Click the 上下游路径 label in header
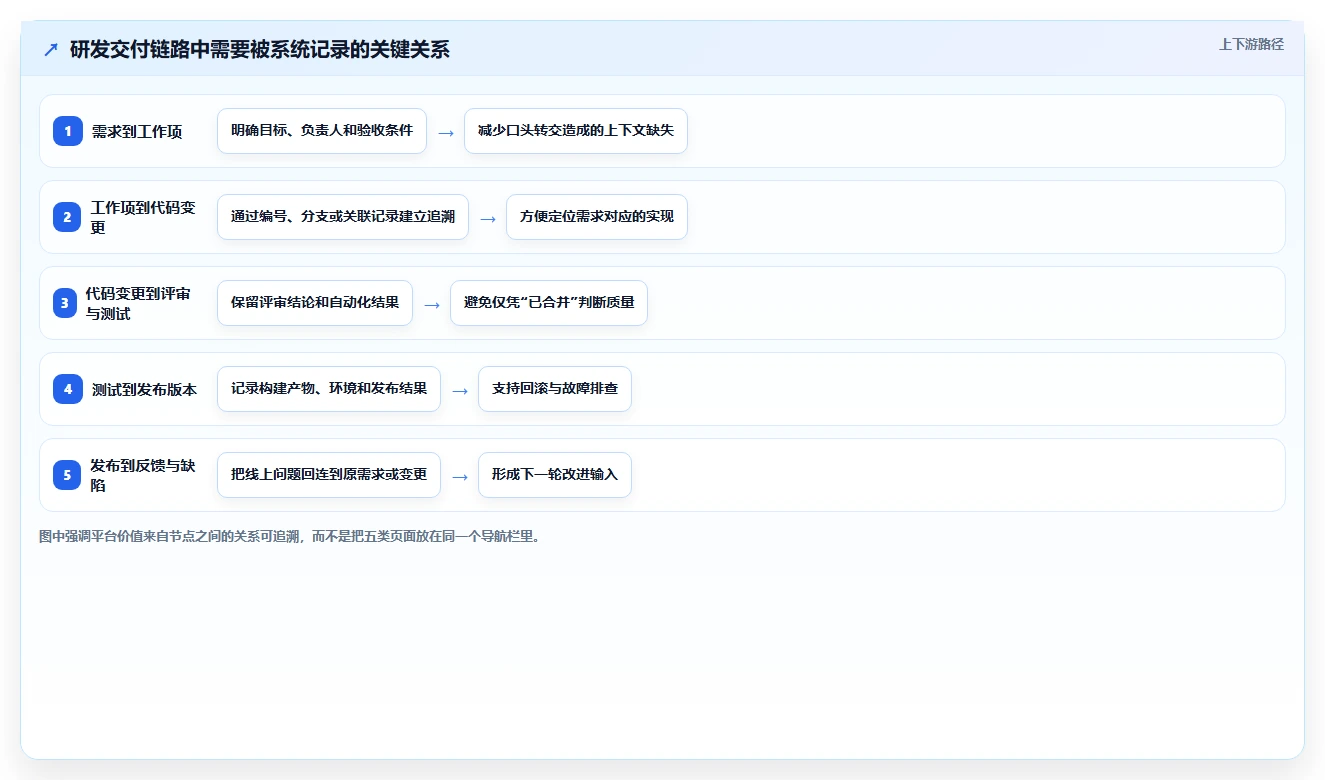 1251,44
